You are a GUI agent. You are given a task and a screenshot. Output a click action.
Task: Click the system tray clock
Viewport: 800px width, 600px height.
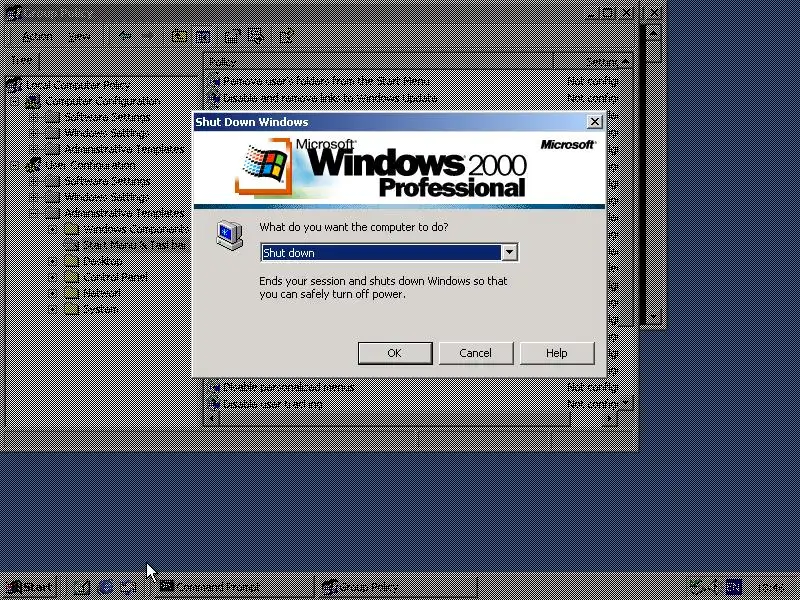[x=770, y=588]
